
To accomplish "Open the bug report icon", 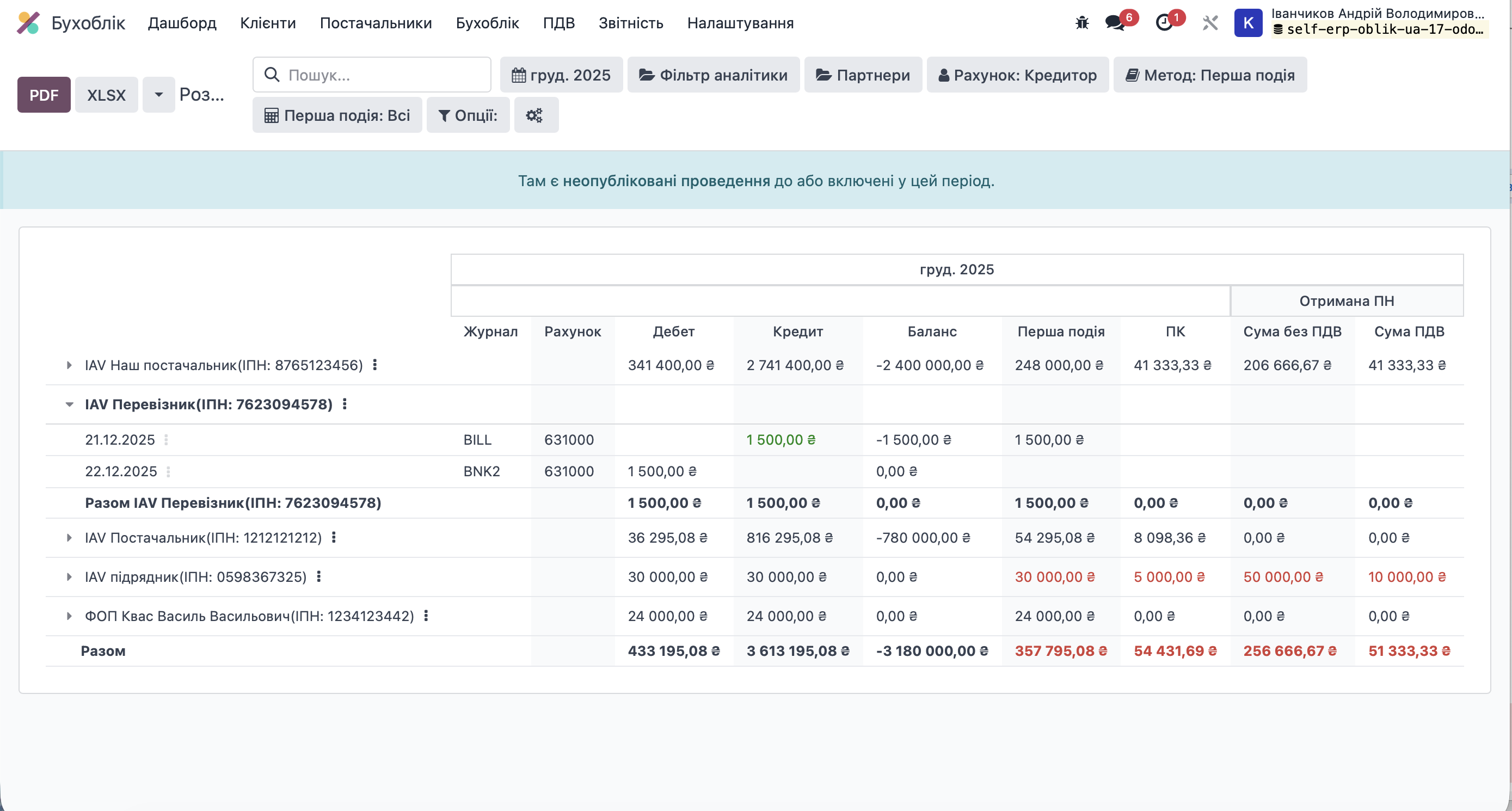I will (x=1082, y=22).
